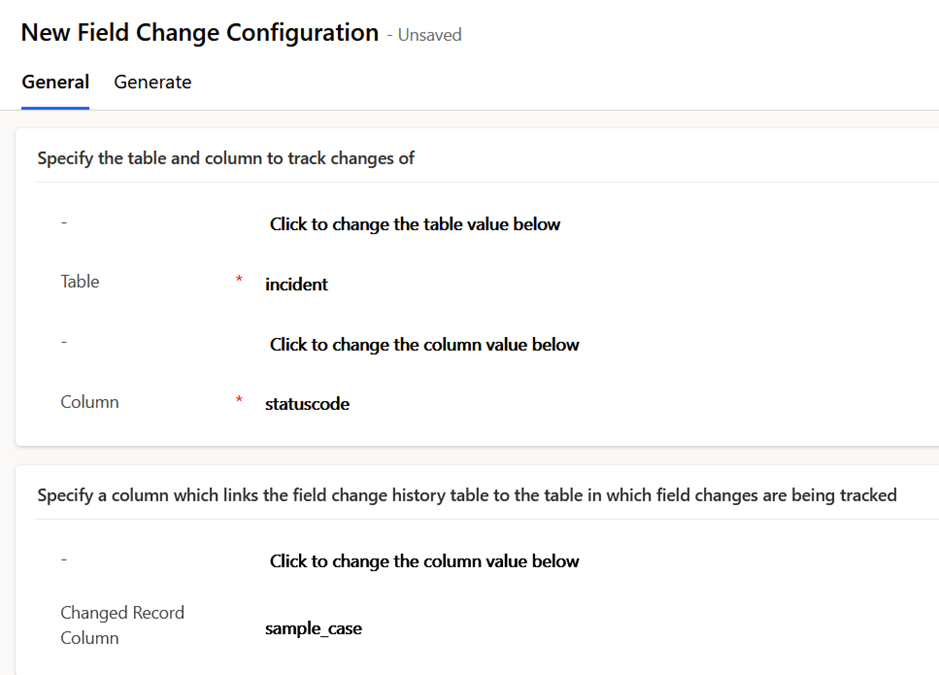
Task: Click the dash label between Table and Column
Action: click(64, 342)
